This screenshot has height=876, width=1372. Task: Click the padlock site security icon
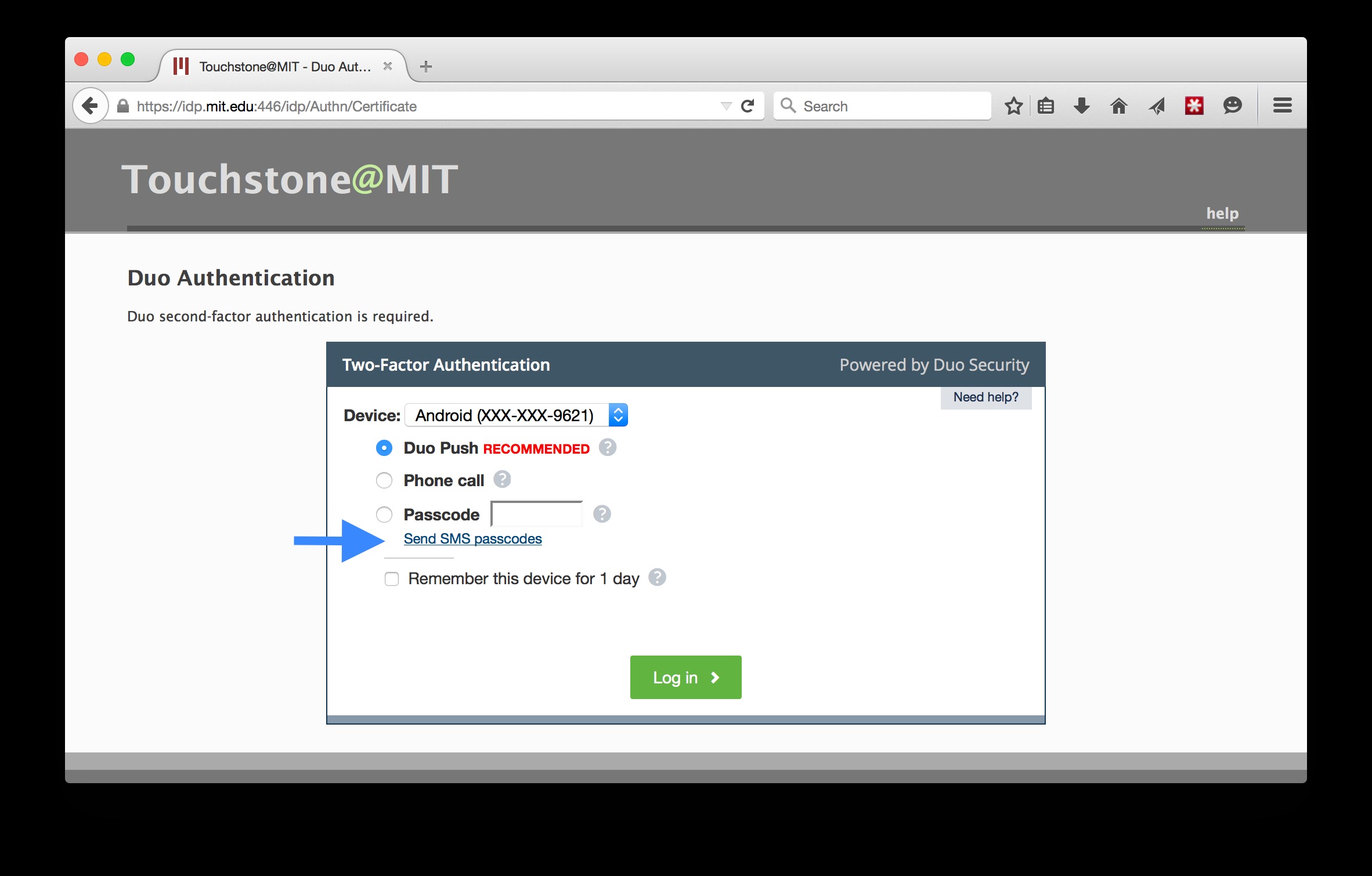tap(122, 106)
